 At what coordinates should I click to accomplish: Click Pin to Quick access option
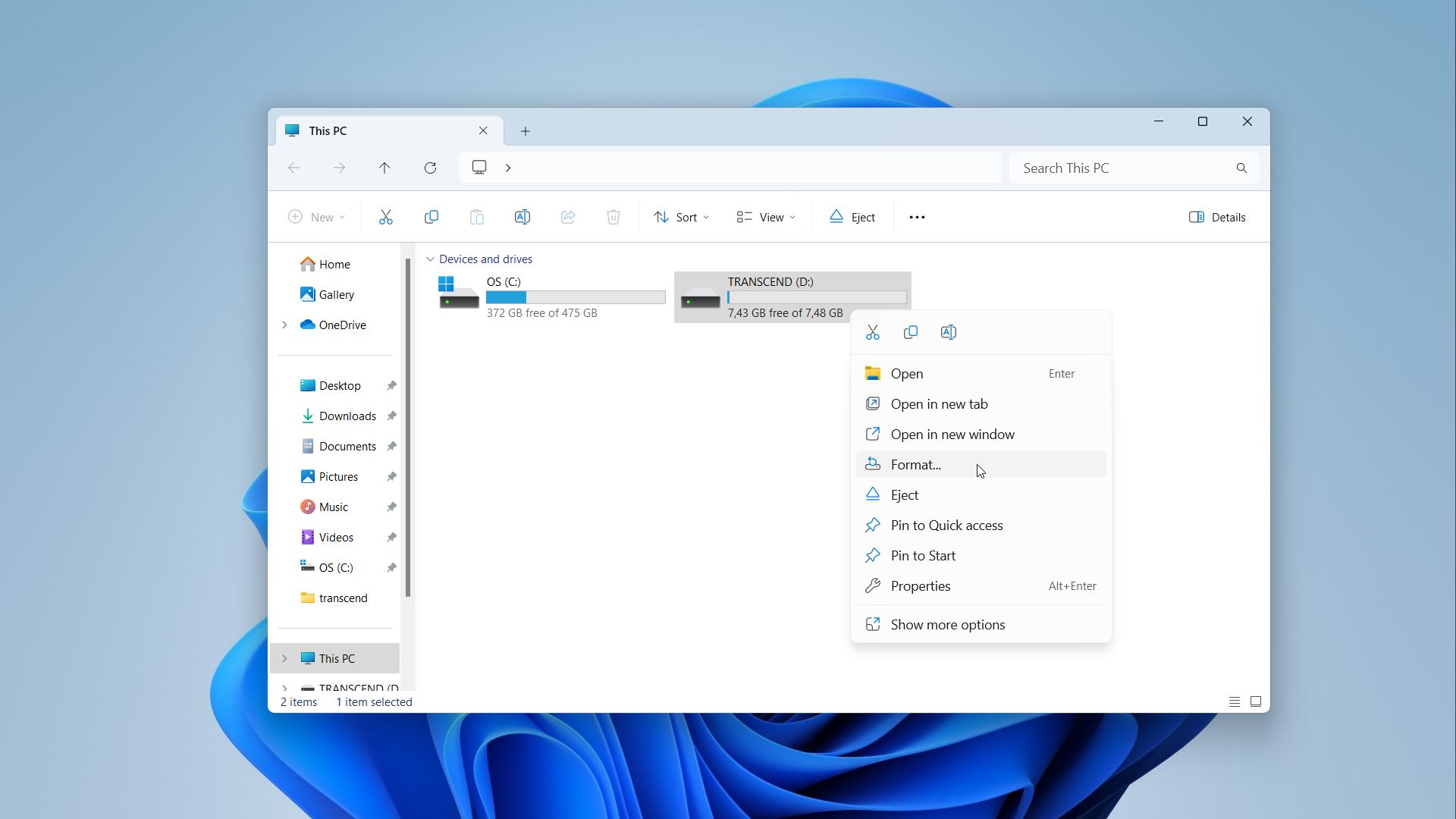947,525
